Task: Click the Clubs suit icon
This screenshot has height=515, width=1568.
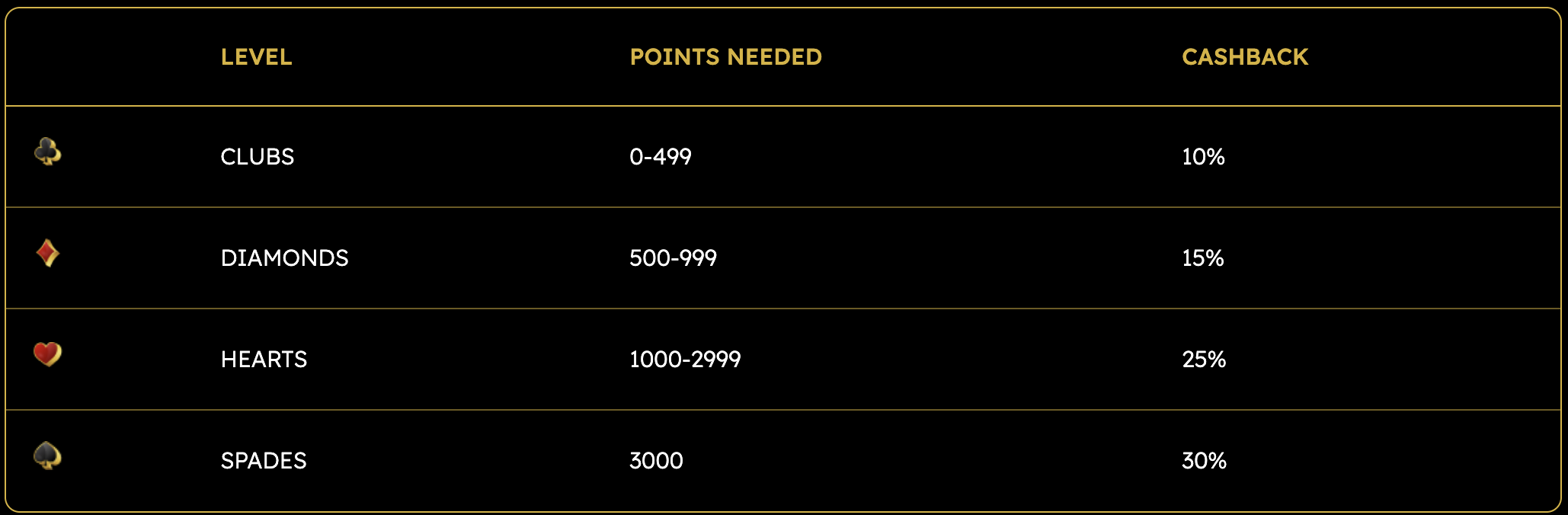Action: [48, 152]
